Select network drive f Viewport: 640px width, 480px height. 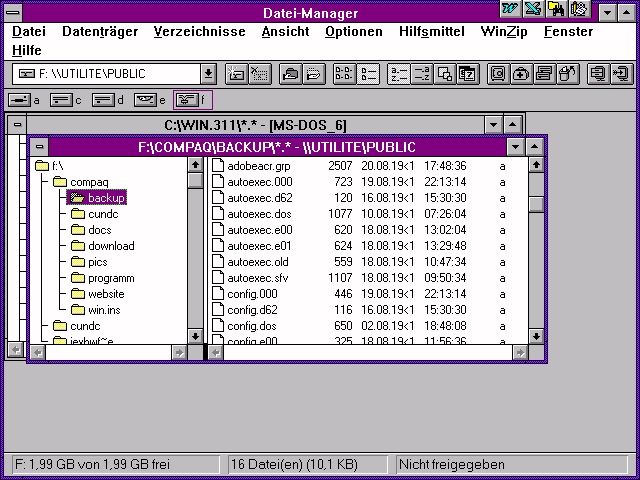(193, 100)
